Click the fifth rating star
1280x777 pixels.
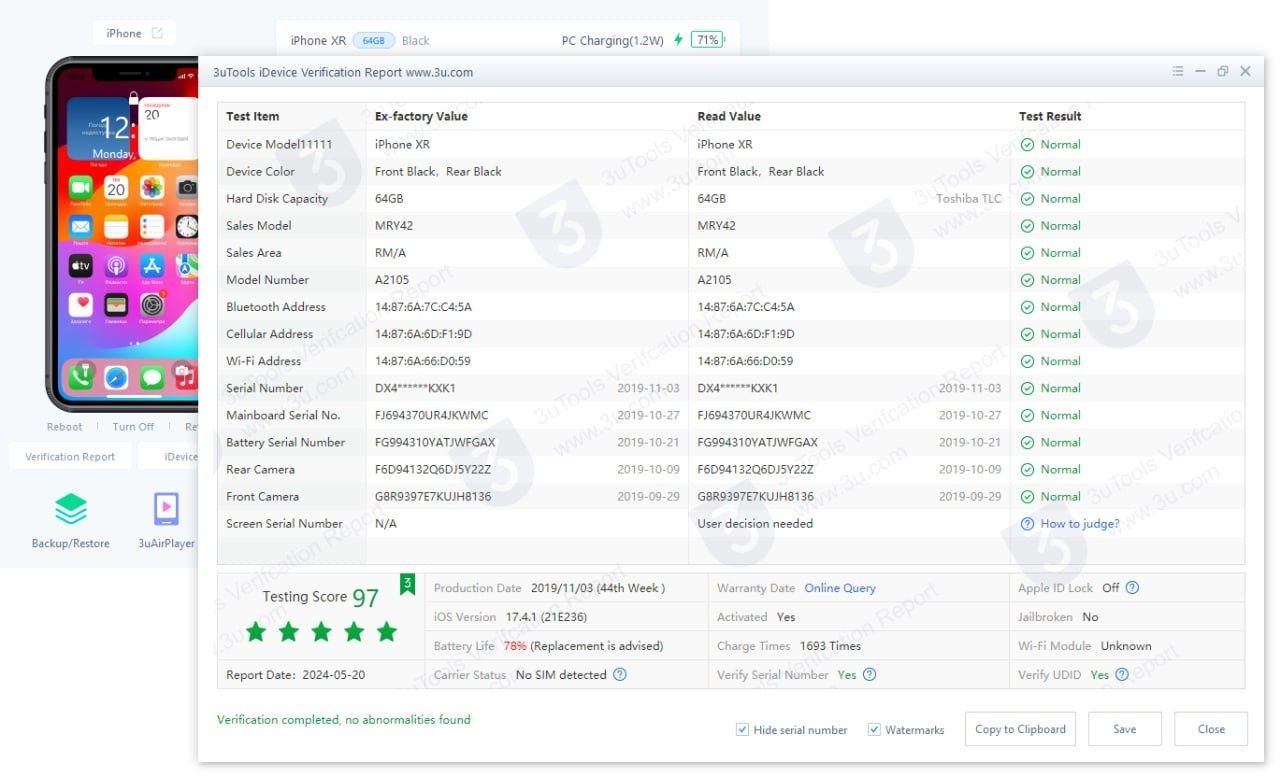(x=386, y=631)
